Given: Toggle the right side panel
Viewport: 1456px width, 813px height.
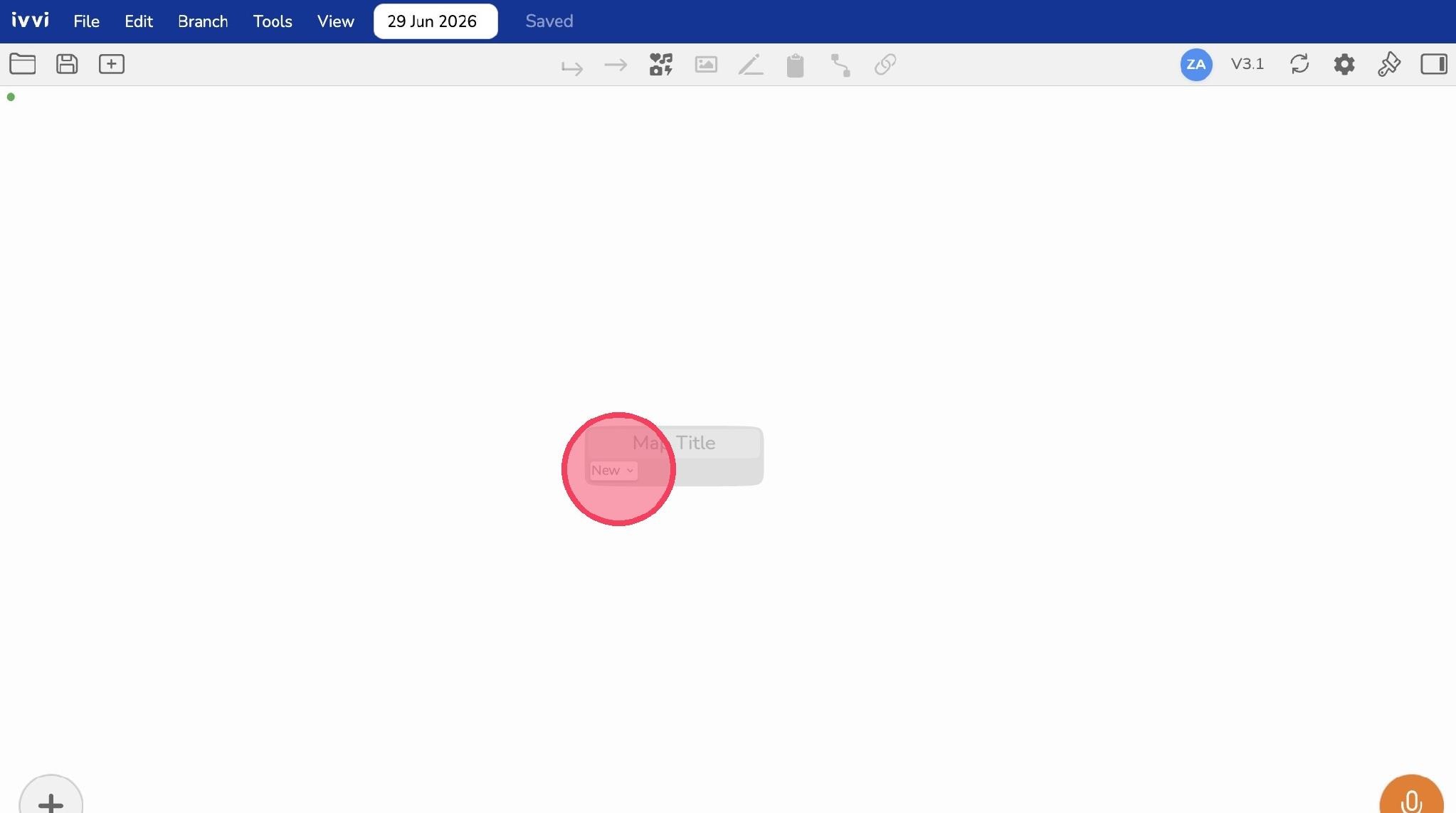Looking at the screenshot, I should (1434, 64).
